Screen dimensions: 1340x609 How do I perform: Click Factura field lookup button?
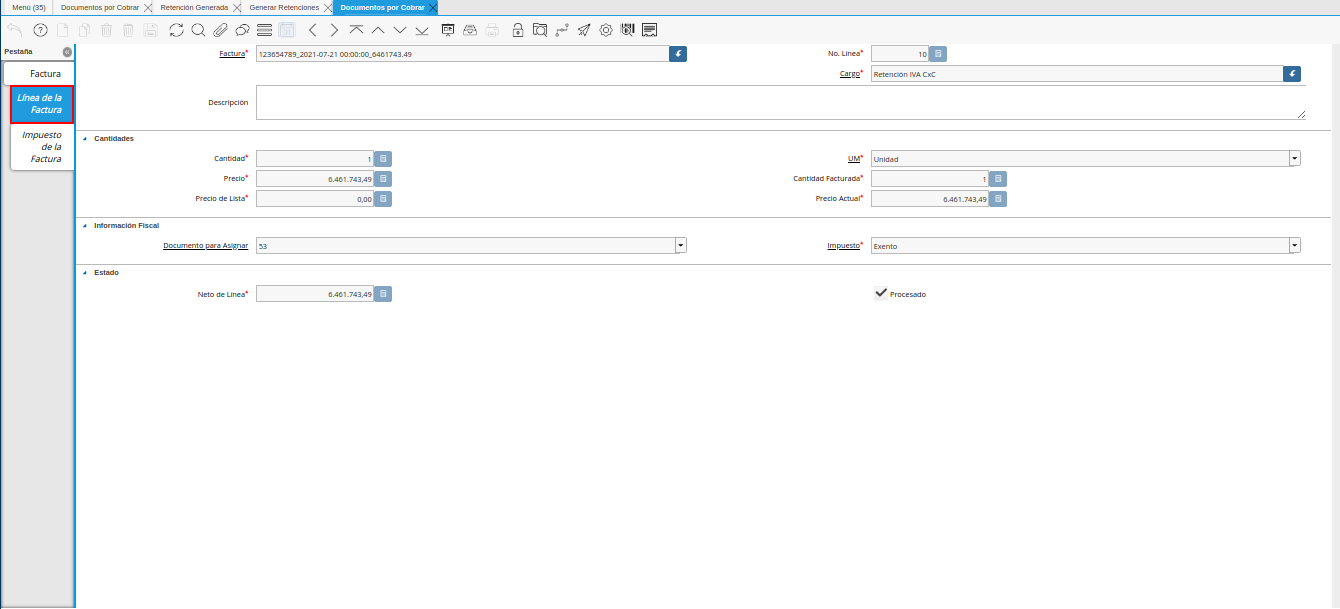click(x=678, y=54)
